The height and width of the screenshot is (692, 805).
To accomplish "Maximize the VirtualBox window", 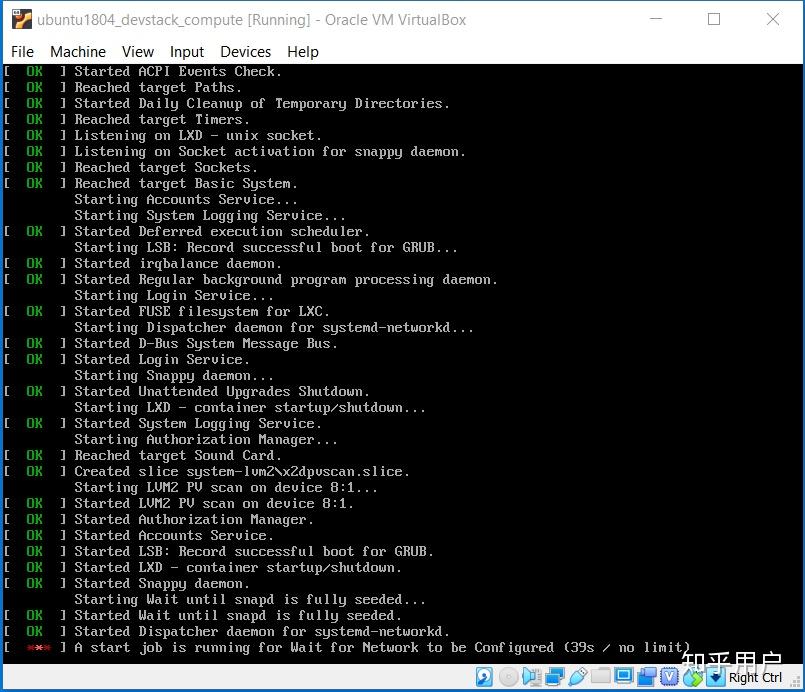I will [x=714, y=19].
